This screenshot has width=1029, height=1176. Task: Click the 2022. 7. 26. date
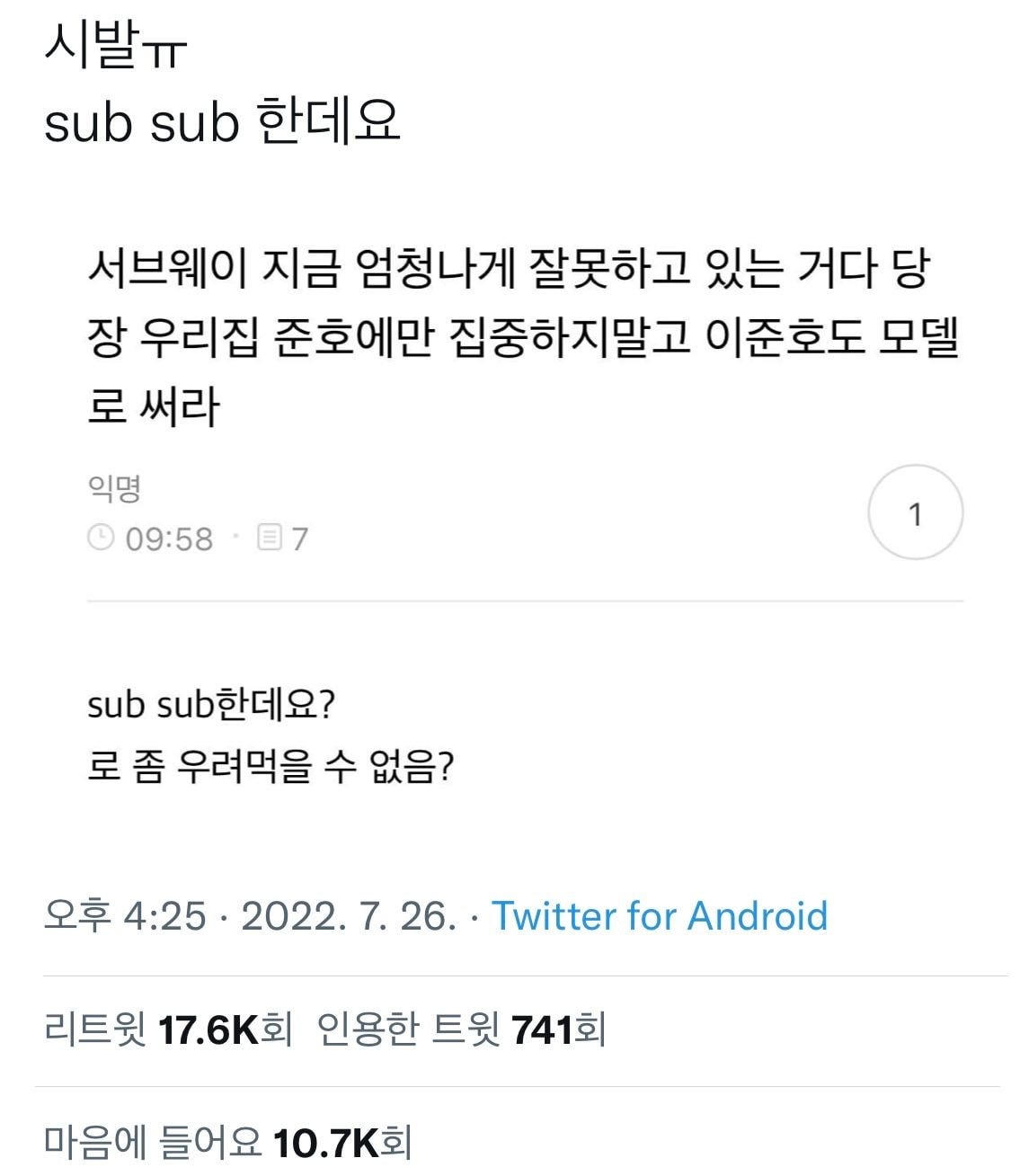(x=349, y=916)
